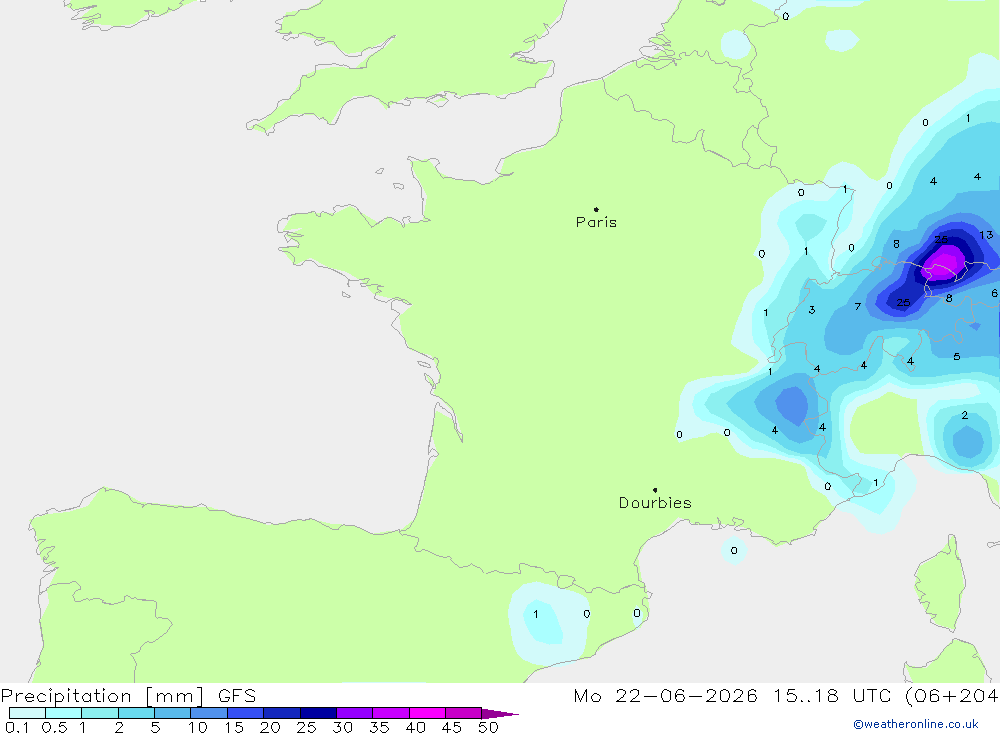Click the precipitation value 7 on the map

(x=858, y=307)
